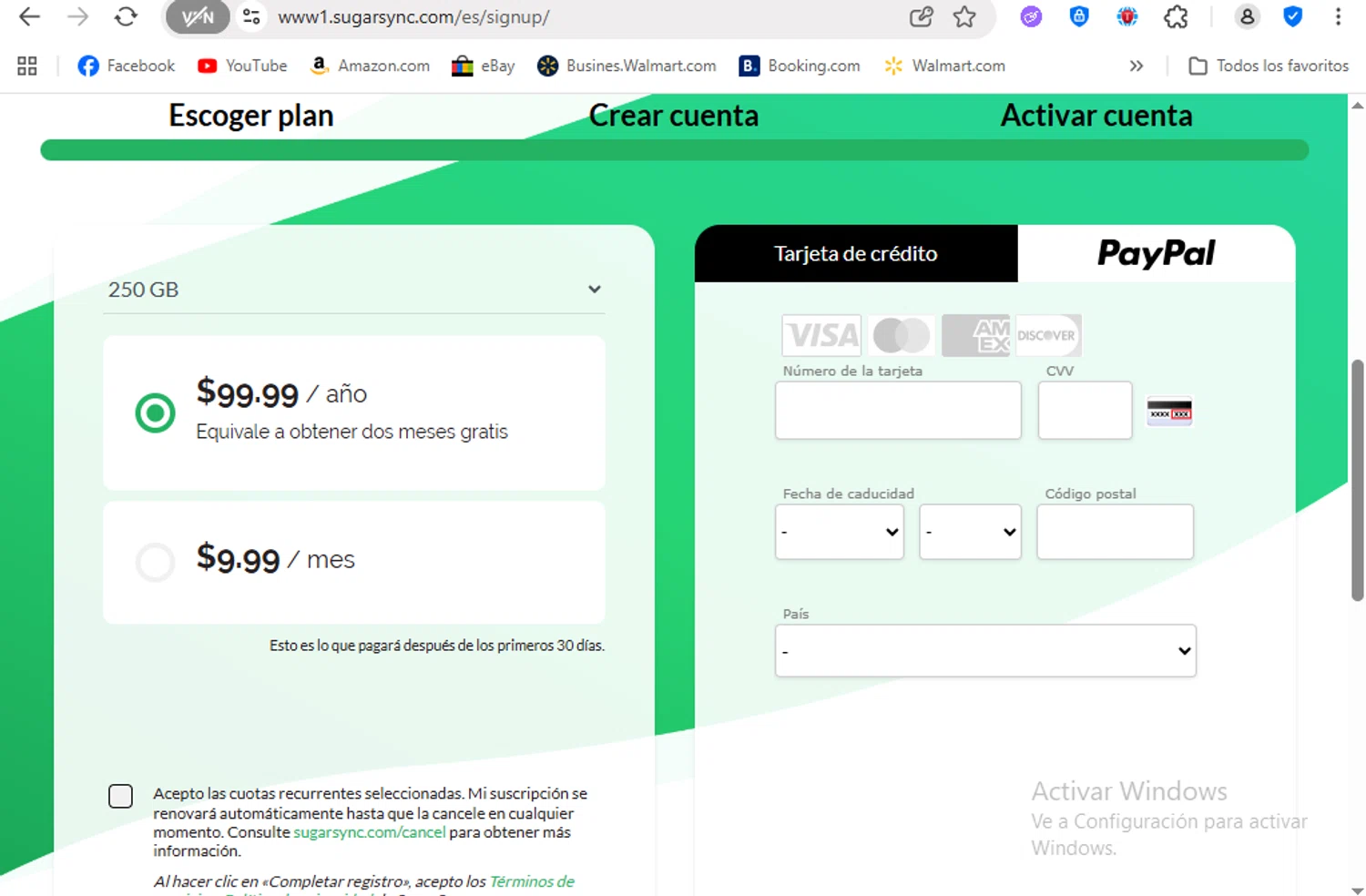Screen dimensions: 1366x896
Task: Focus the CVV input field
Action: click(1085, 410)
